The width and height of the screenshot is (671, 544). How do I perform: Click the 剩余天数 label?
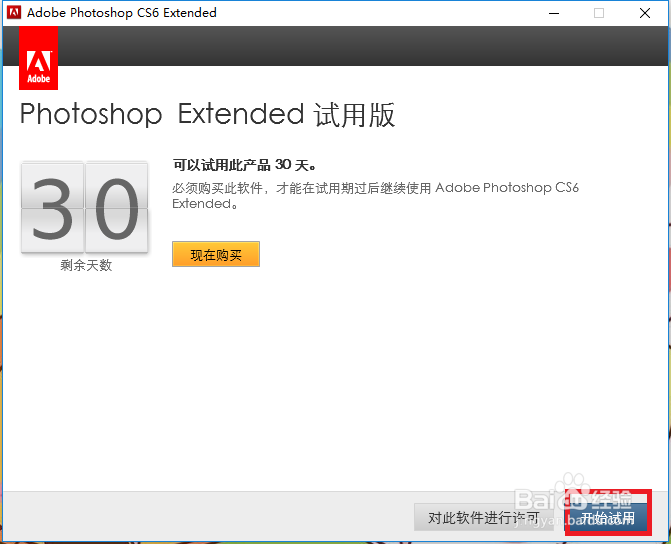[86, 265]
